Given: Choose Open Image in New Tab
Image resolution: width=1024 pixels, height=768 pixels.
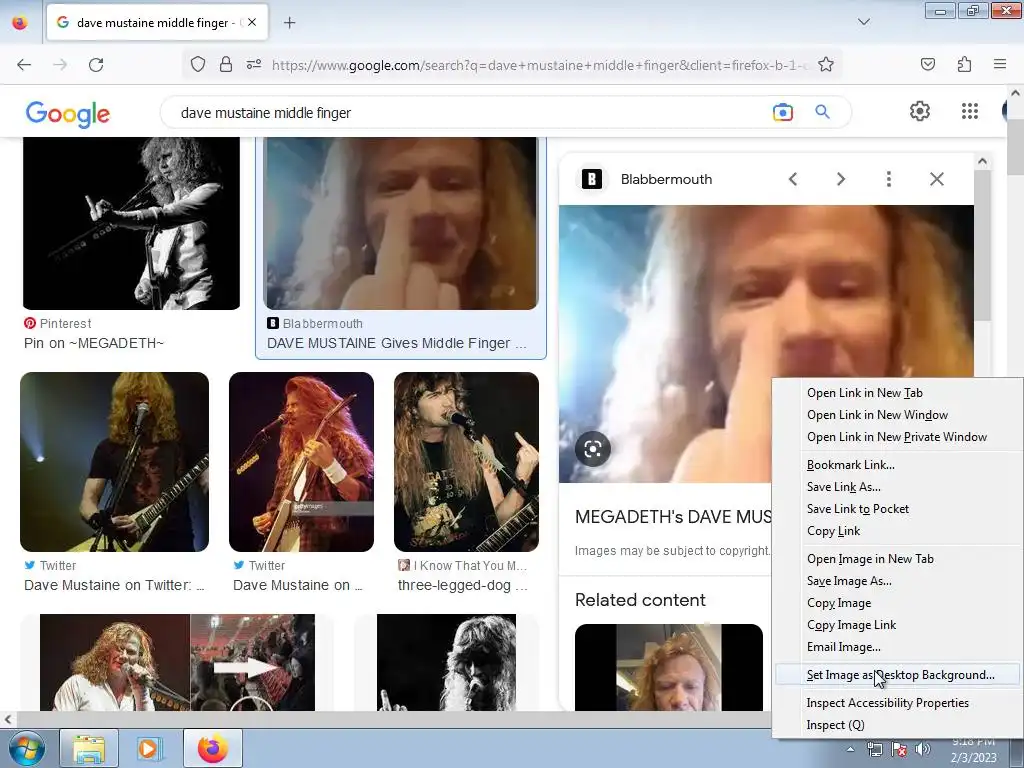Looking at the screenshot, I should click(870, 559).
